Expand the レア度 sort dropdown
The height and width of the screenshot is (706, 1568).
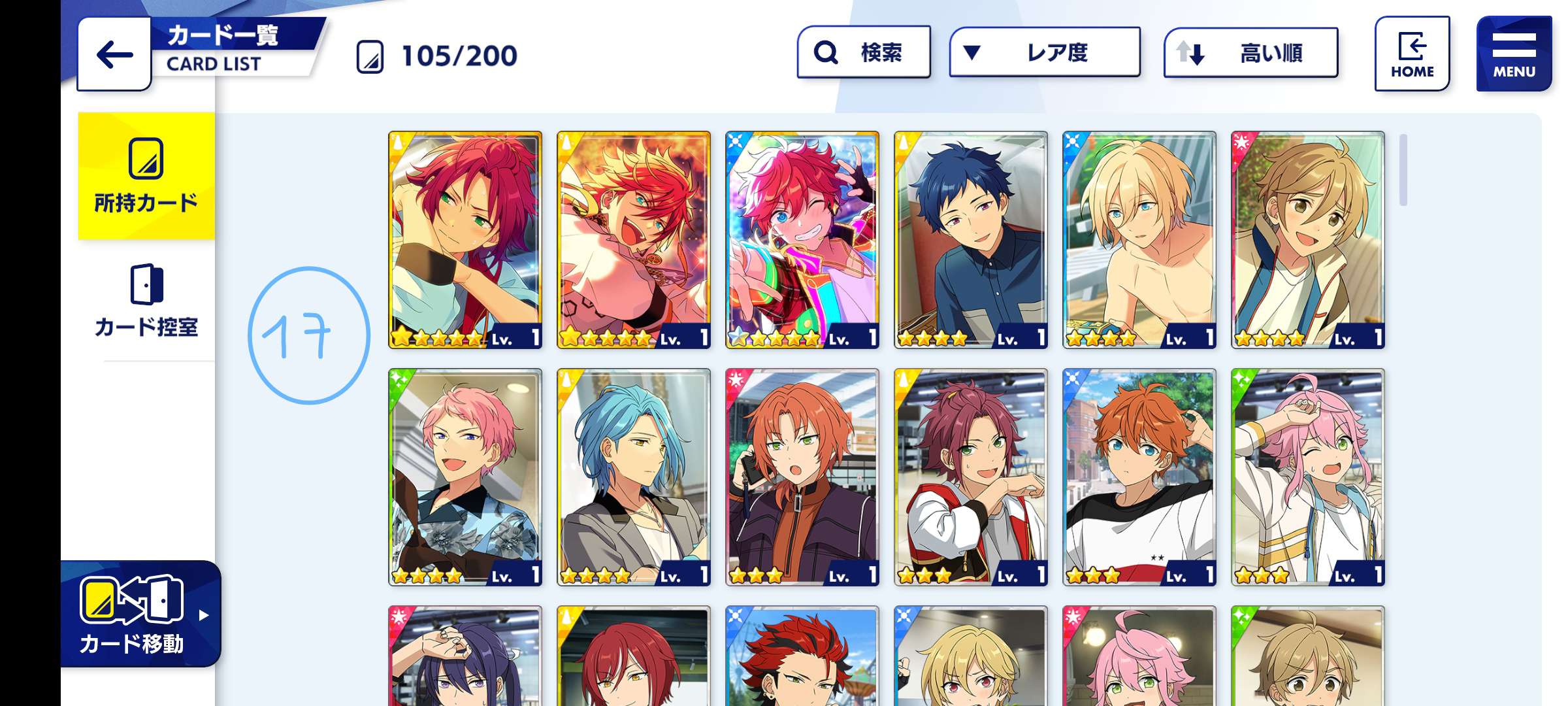pyautogui.click(x=1045, y=52)
